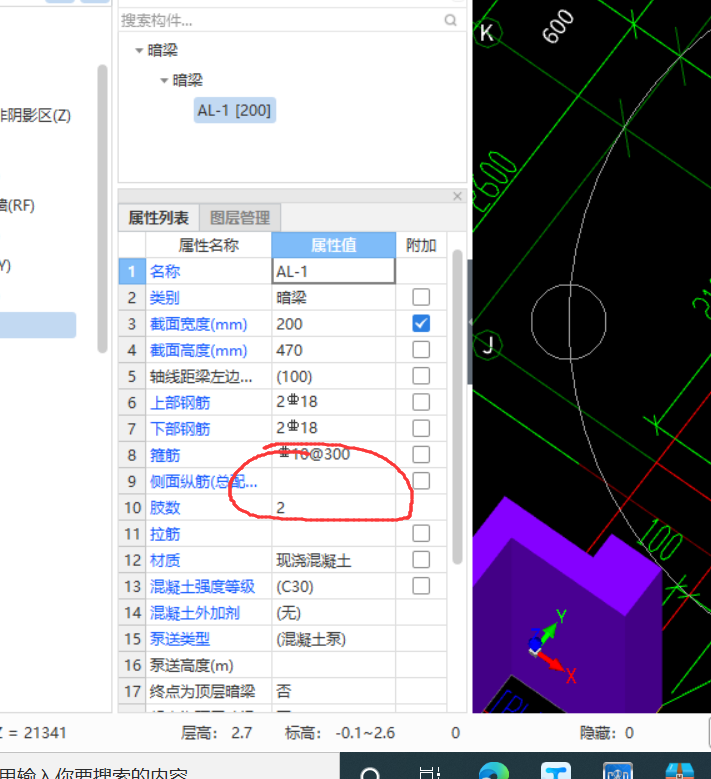This screenshot has width=711, height=779.
Task: Collapse side panel using splitter arrow
Action: click(470, 322)
